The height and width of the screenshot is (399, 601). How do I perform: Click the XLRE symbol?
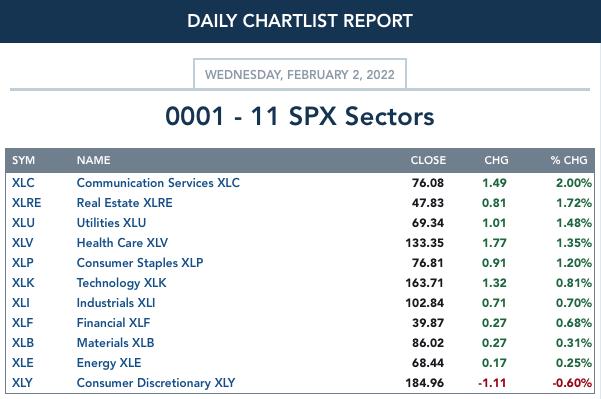pyautogui.click(x=26, y=203)
